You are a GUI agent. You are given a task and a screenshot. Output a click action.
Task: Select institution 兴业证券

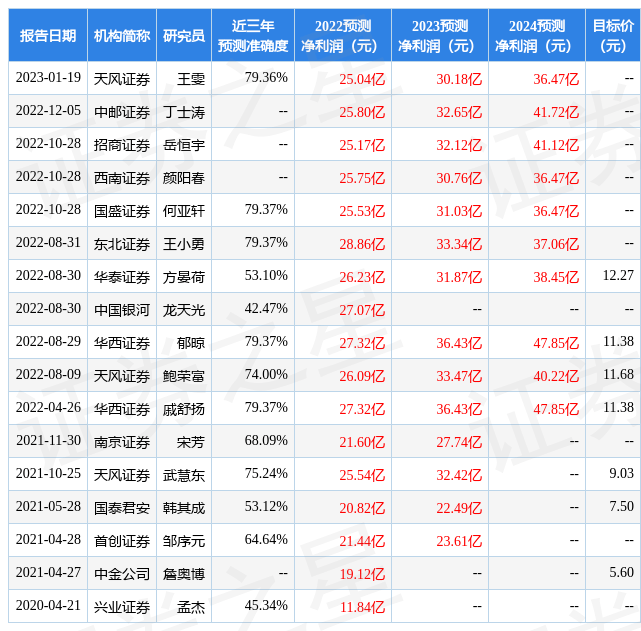click(122, 607)
